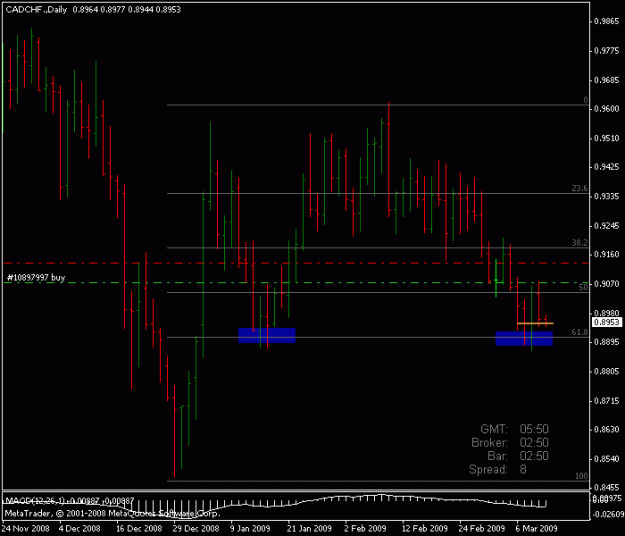
Task: Click the 0.8455 price axis label
Action: 607,487
